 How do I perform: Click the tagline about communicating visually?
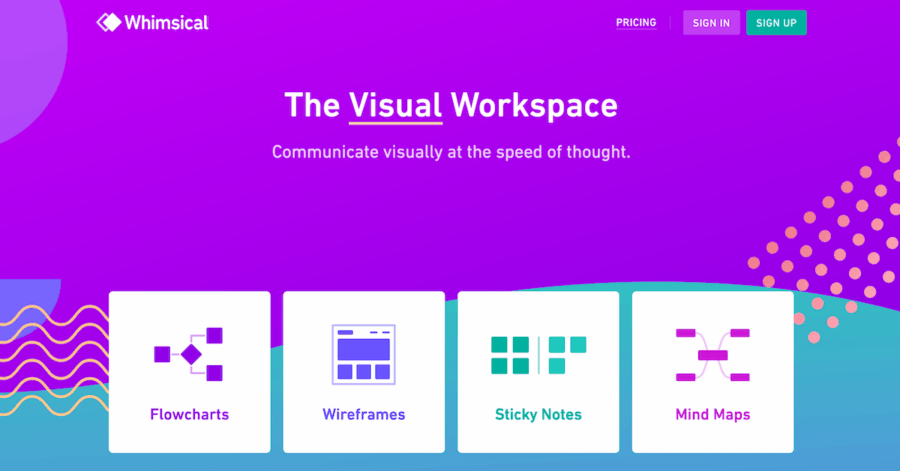(x=451, y=153)
